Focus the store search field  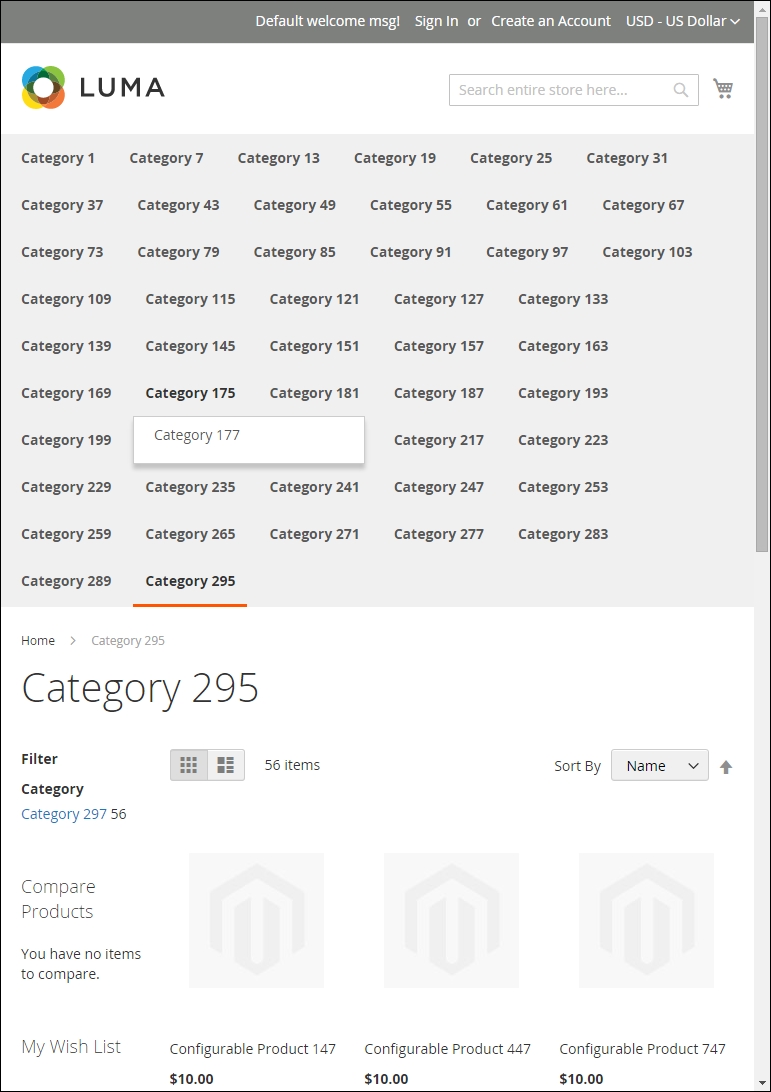[574, 90]
